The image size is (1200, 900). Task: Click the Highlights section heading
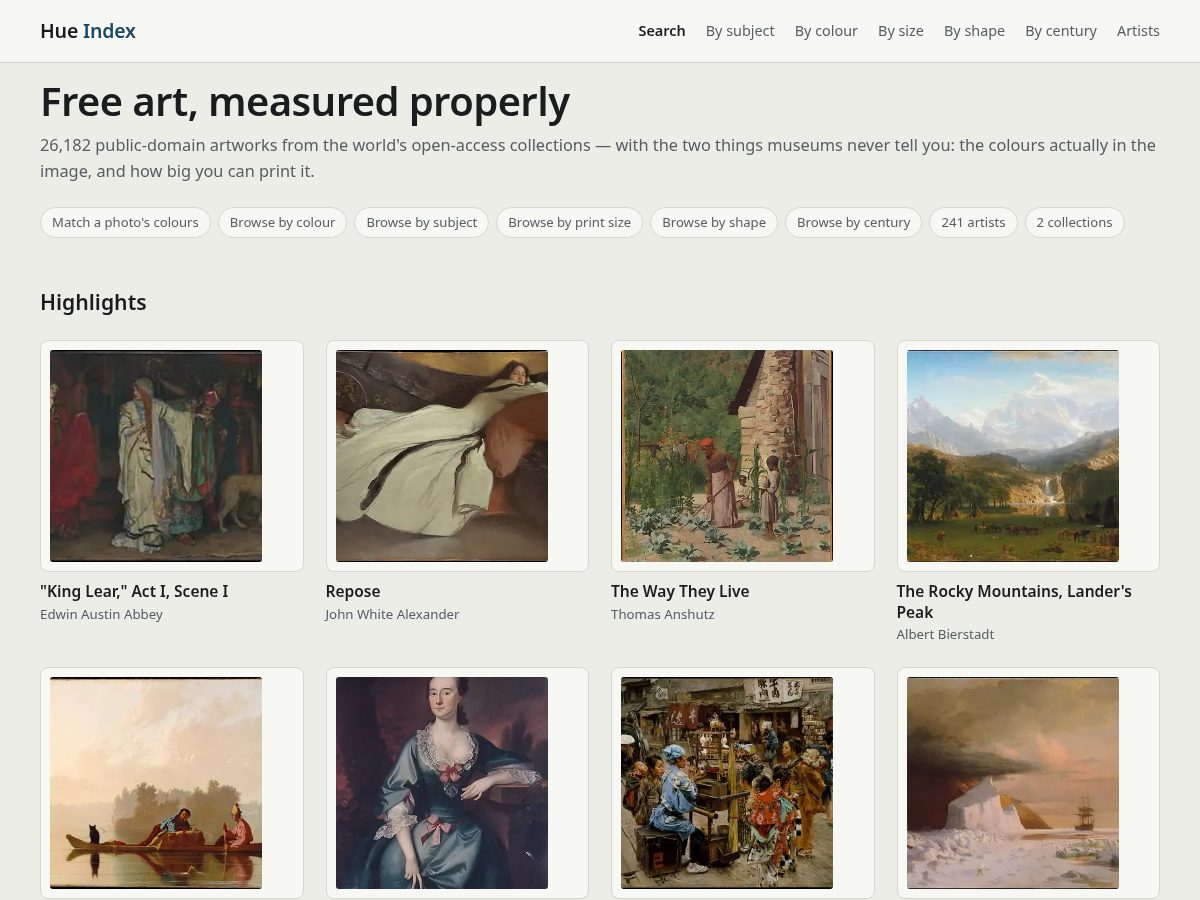(93, 302)
